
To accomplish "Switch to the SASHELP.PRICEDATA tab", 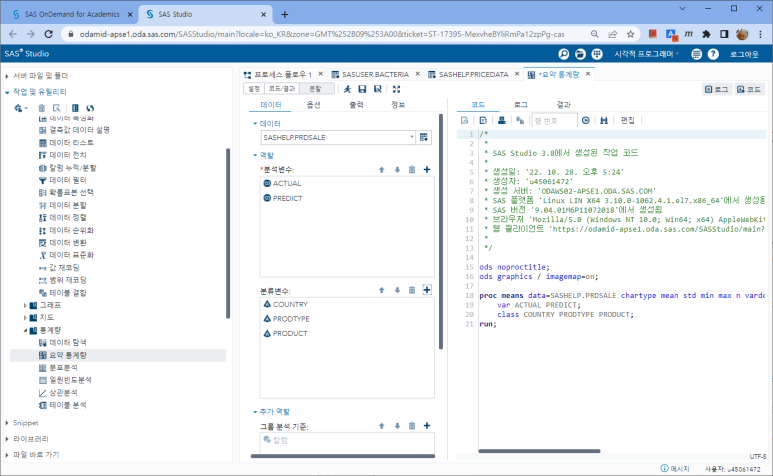I will click(472, 74).
